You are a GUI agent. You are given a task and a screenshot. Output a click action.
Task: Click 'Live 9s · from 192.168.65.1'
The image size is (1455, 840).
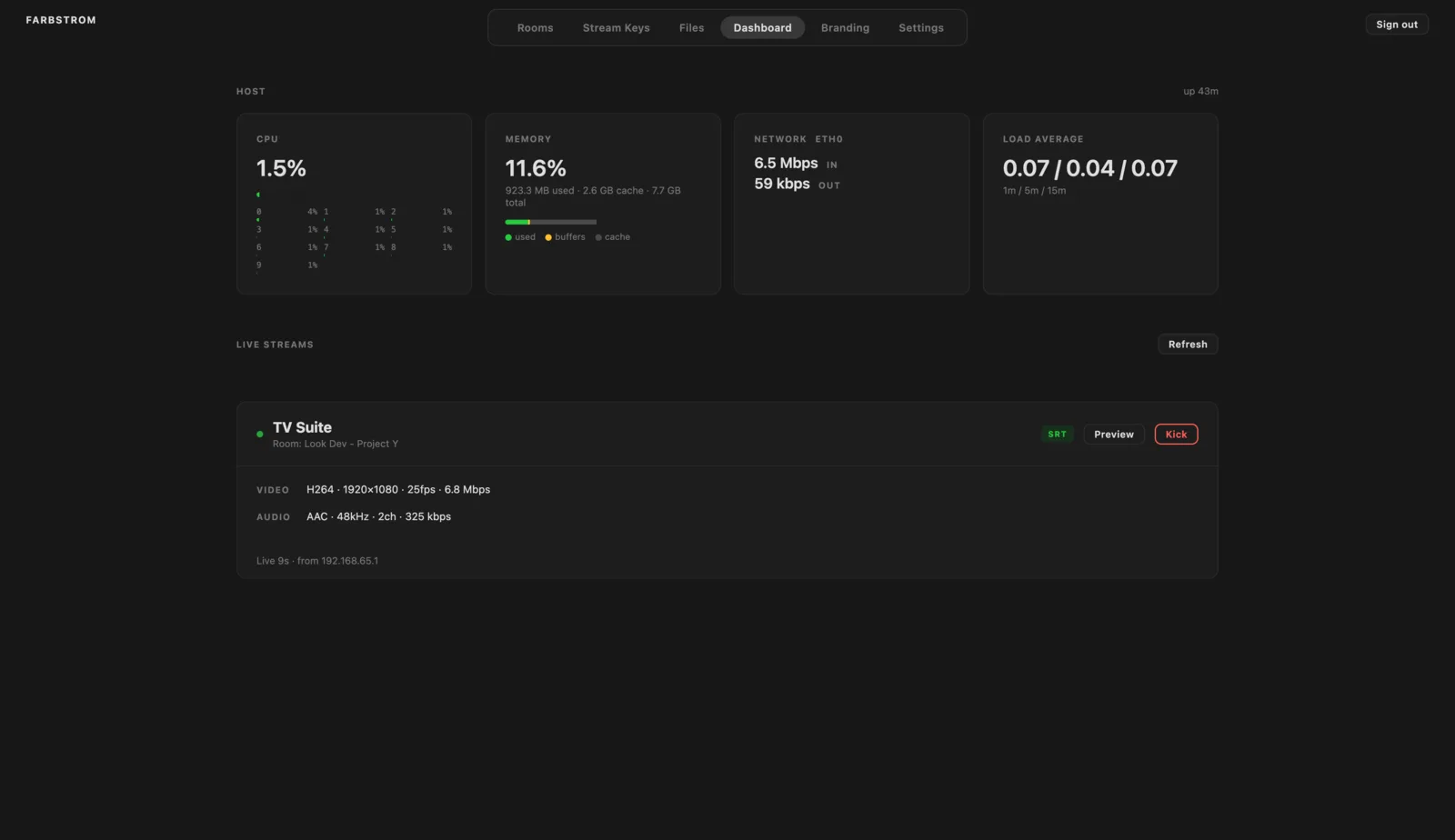(317, 561)
